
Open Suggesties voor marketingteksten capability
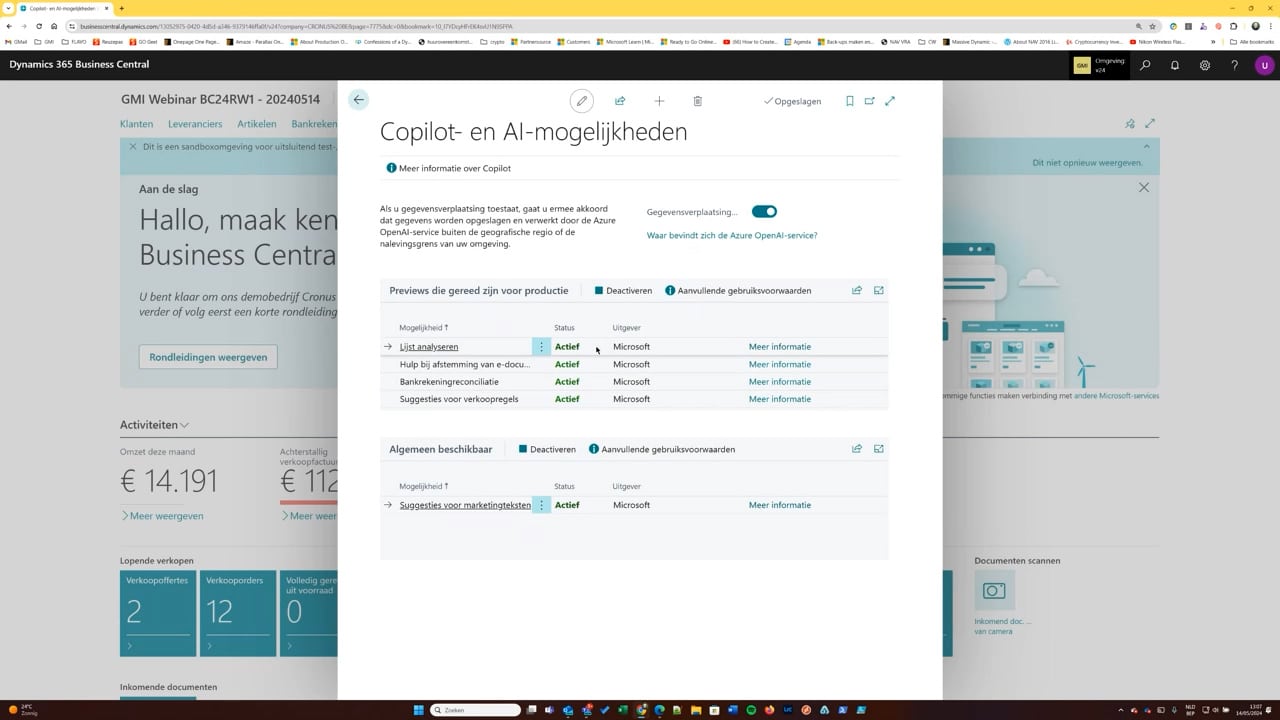click(465, 505)
